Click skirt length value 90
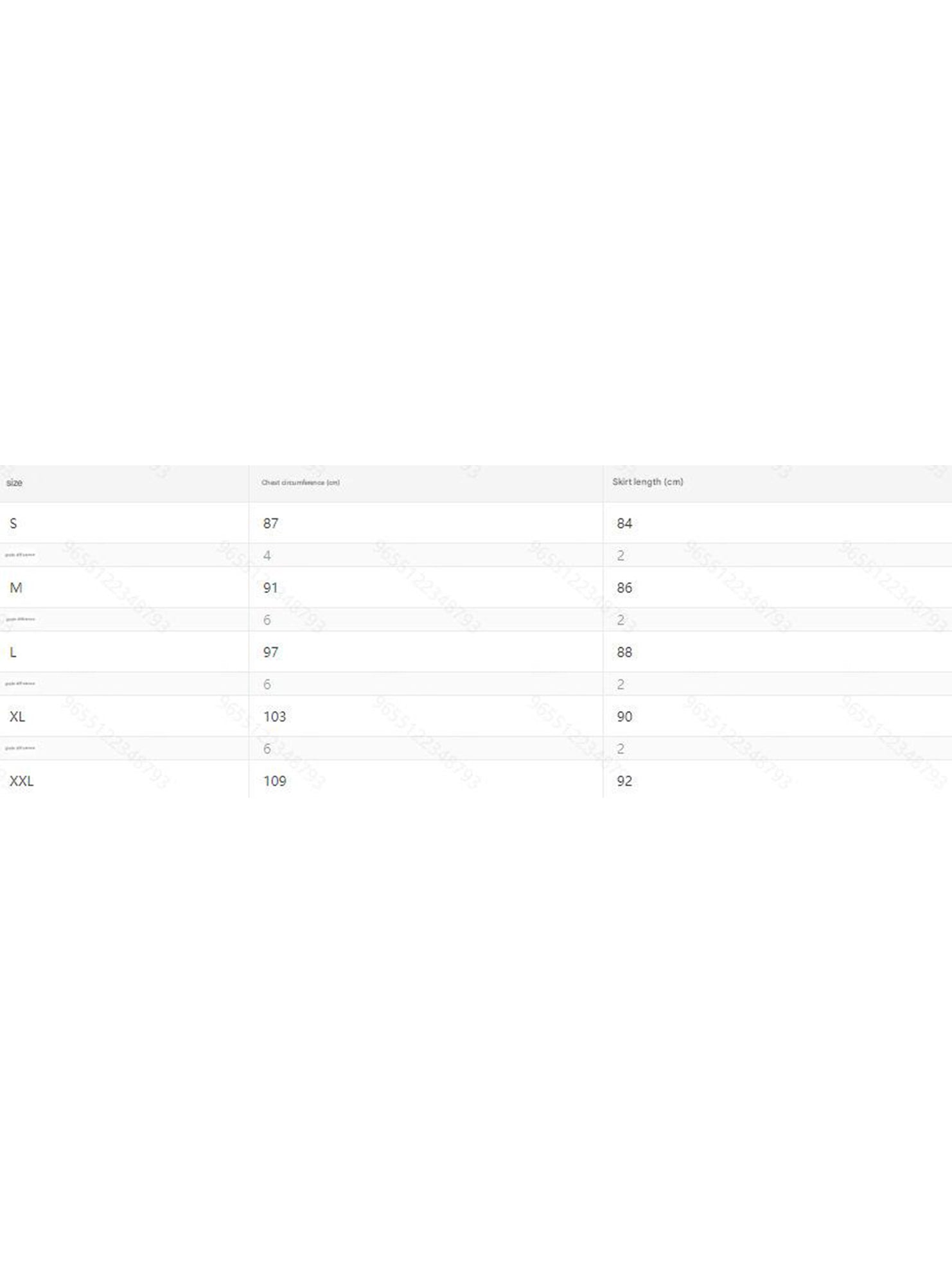This screenshot has height=1263, width=952. click(x=624, y=716)
